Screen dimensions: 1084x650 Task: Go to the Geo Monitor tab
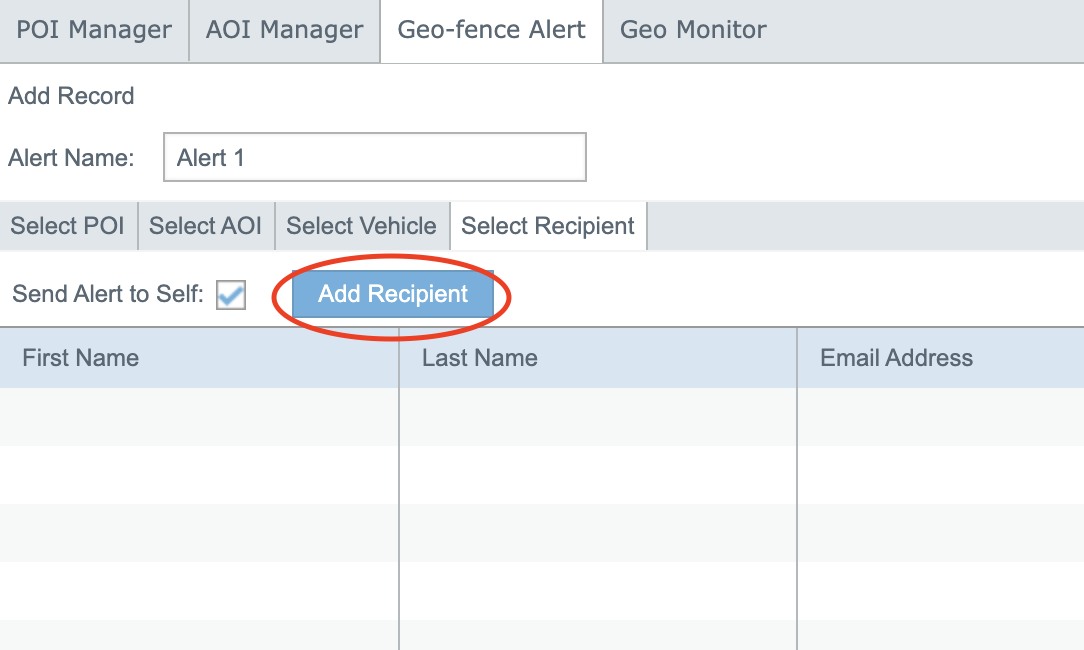point(693,30)
